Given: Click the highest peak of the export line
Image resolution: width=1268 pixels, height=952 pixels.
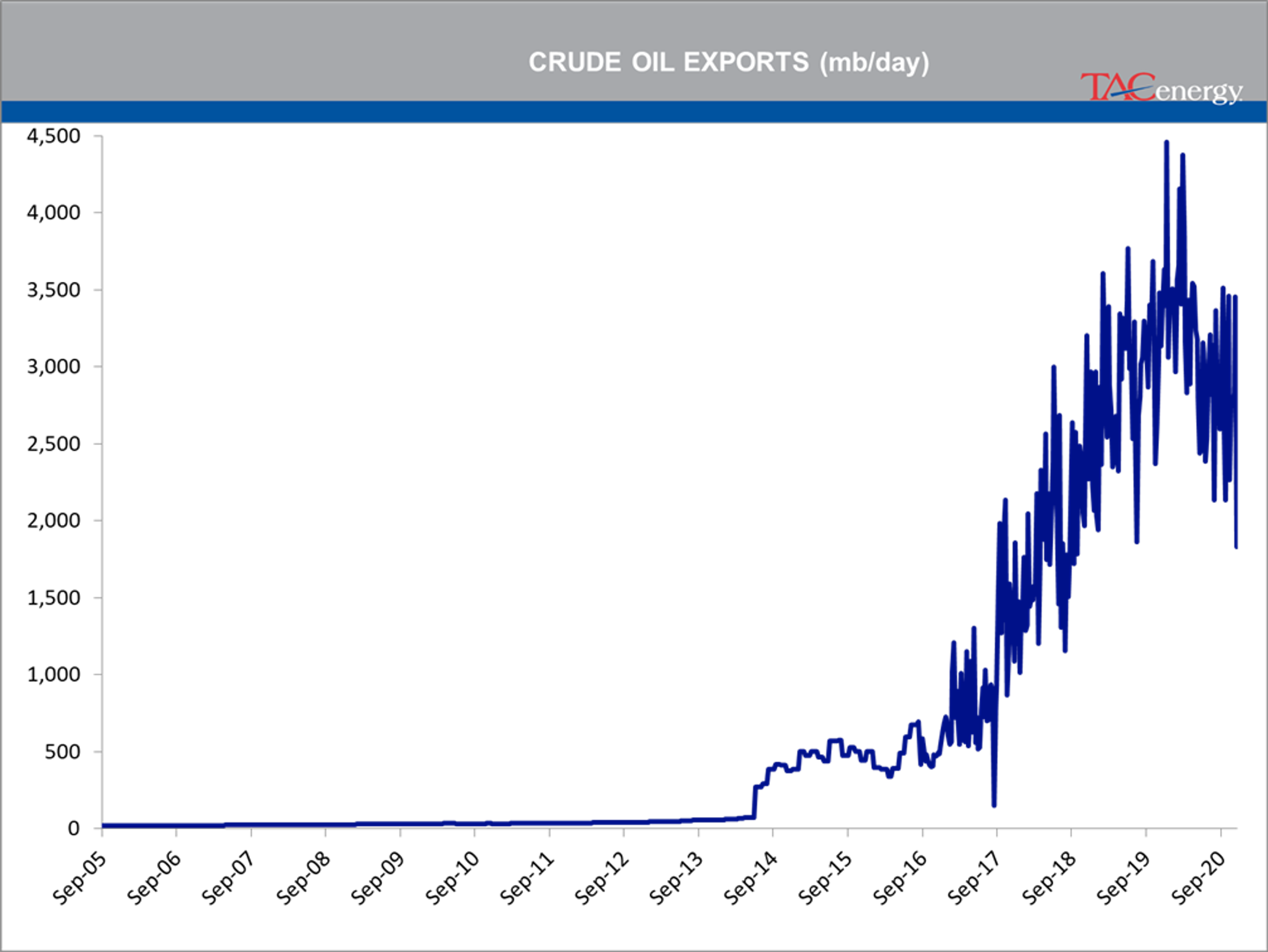Looking at the screenshot, I should coord(1167,143).
